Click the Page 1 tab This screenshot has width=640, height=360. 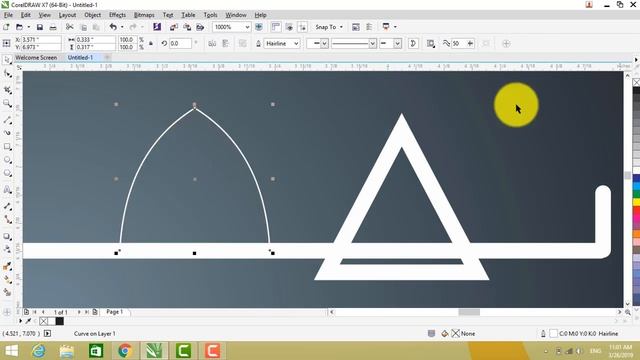tap(114, 312)
